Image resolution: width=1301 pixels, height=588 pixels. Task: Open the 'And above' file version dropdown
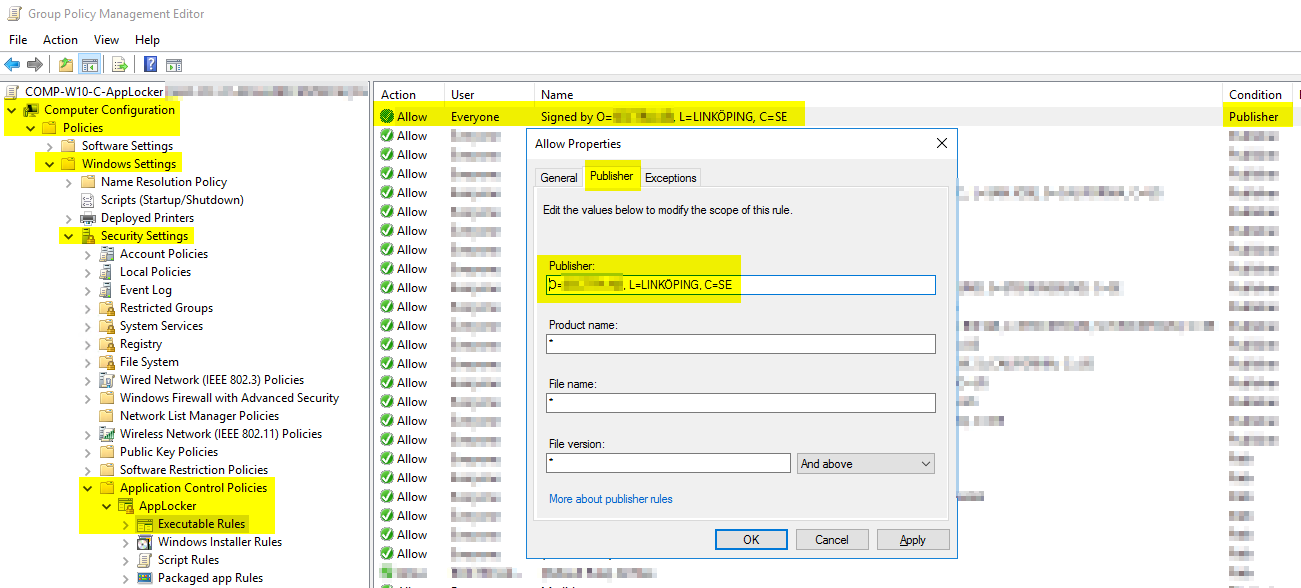click(866, 464)
